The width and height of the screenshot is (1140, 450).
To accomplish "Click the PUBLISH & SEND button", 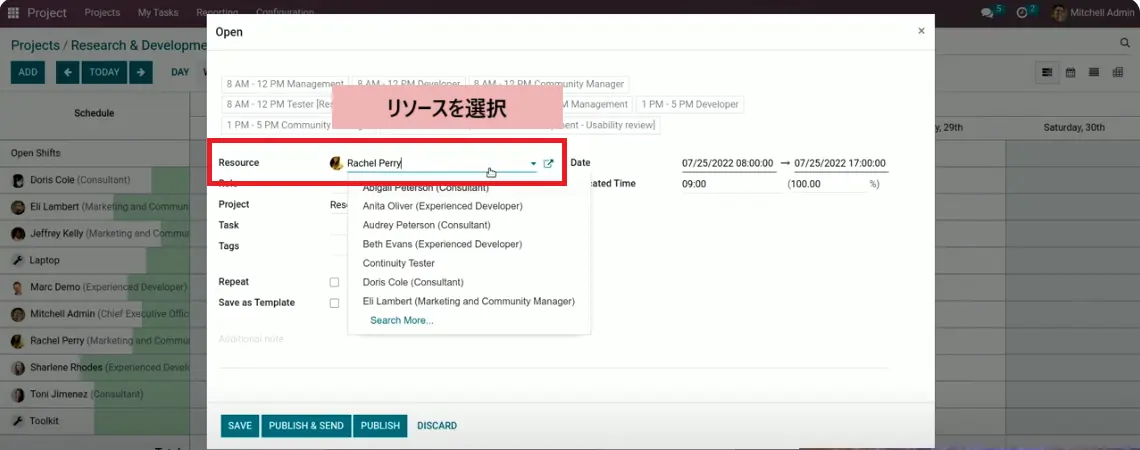I will [x=306, y=426].
